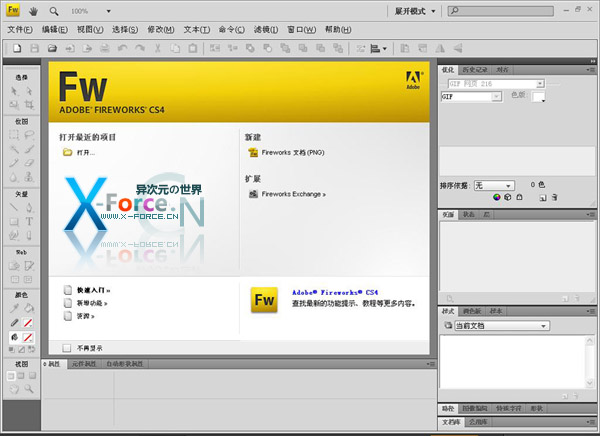Open the Fireworks Exchange link
Image resolution: width=600 pixels, height=436 pixels.
(287, 194)
